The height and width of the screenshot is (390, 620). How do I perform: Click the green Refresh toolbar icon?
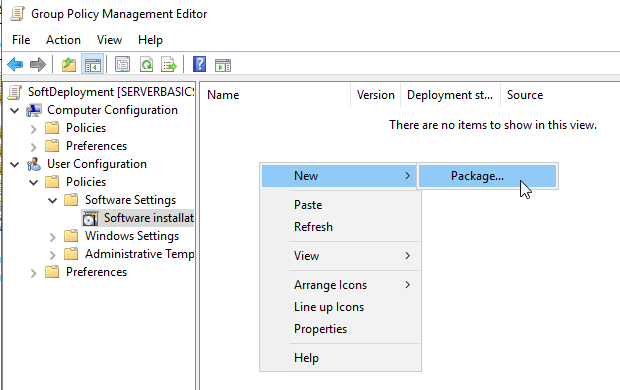tap(146, 64)
